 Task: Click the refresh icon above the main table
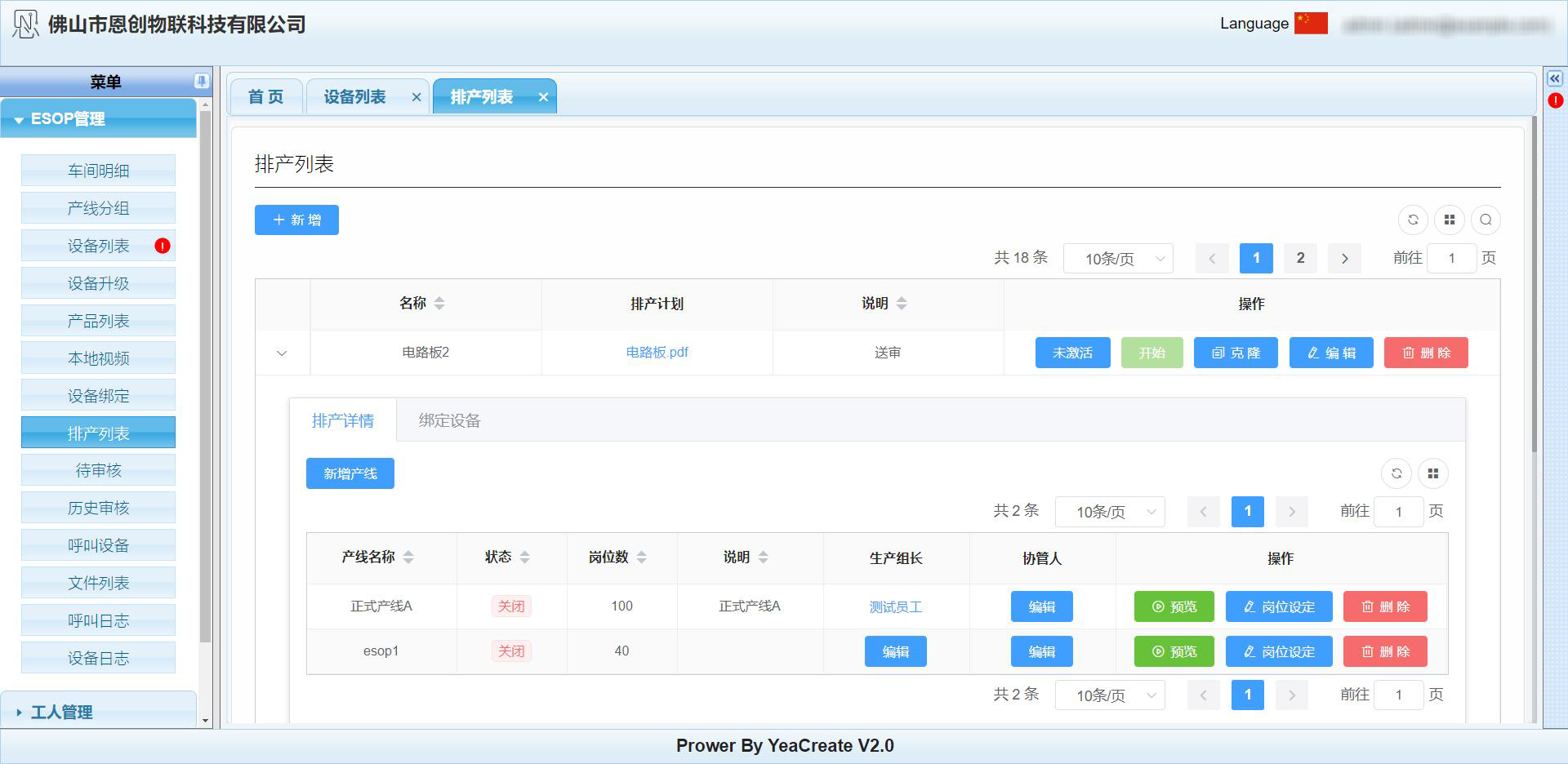coord(1413,220)
